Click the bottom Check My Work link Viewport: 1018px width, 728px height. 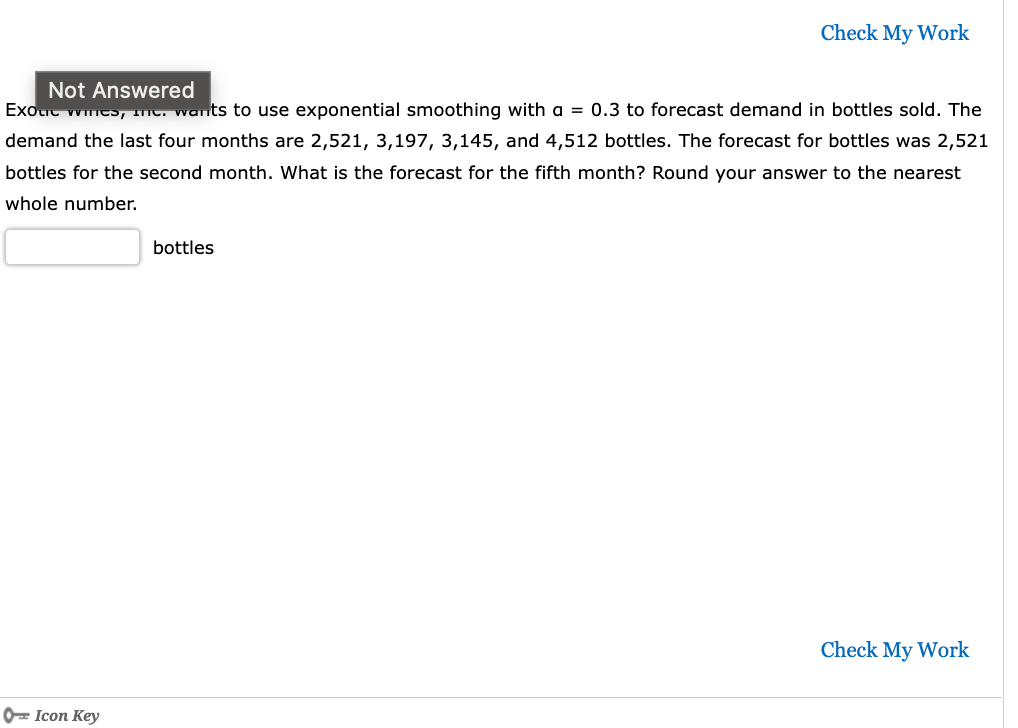coord(894,650)
